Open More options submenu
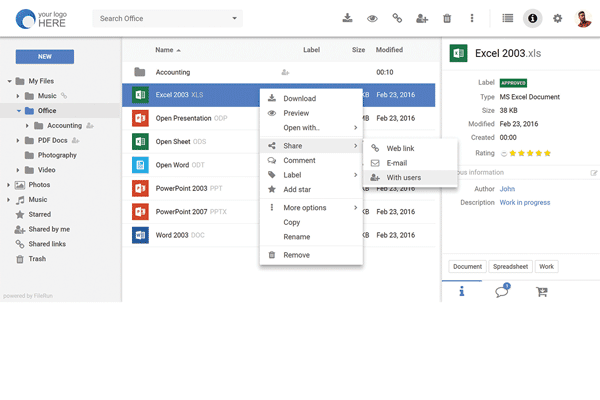This screenshot has width=600, height=400. point(311,207)
